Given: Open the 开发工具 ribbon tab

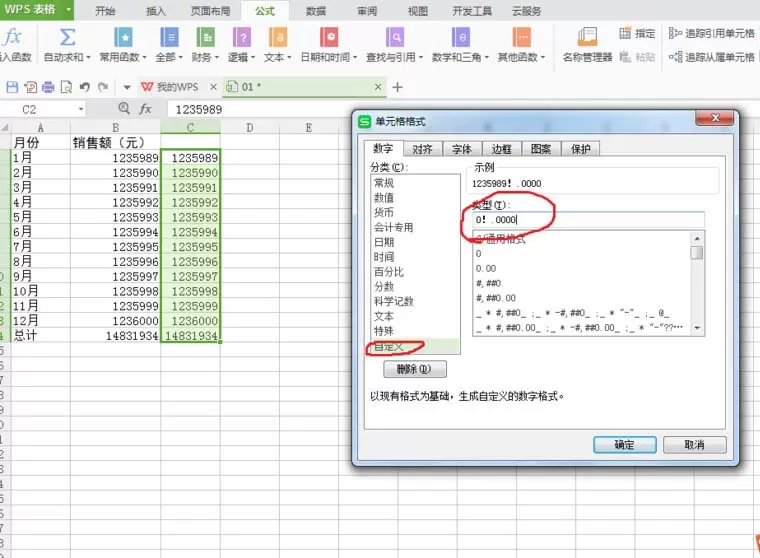Looking at the screenshot, I should pyautogui.click(x=472, y=11).
